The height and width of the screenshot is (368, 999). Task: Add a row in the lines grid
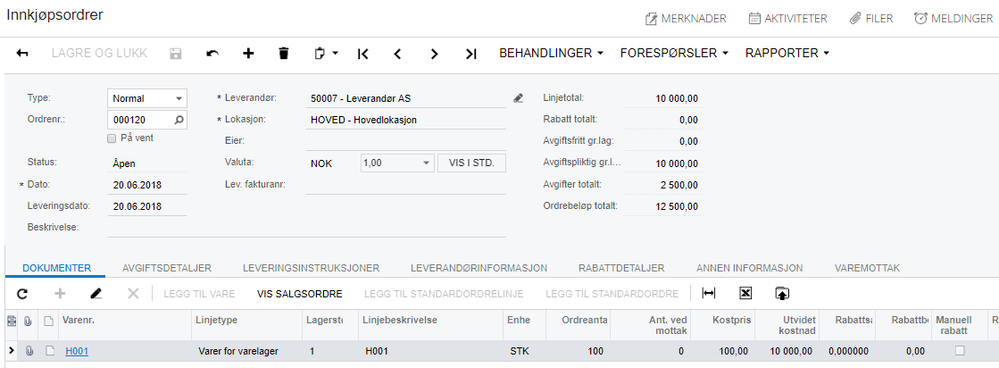[61, 294]
